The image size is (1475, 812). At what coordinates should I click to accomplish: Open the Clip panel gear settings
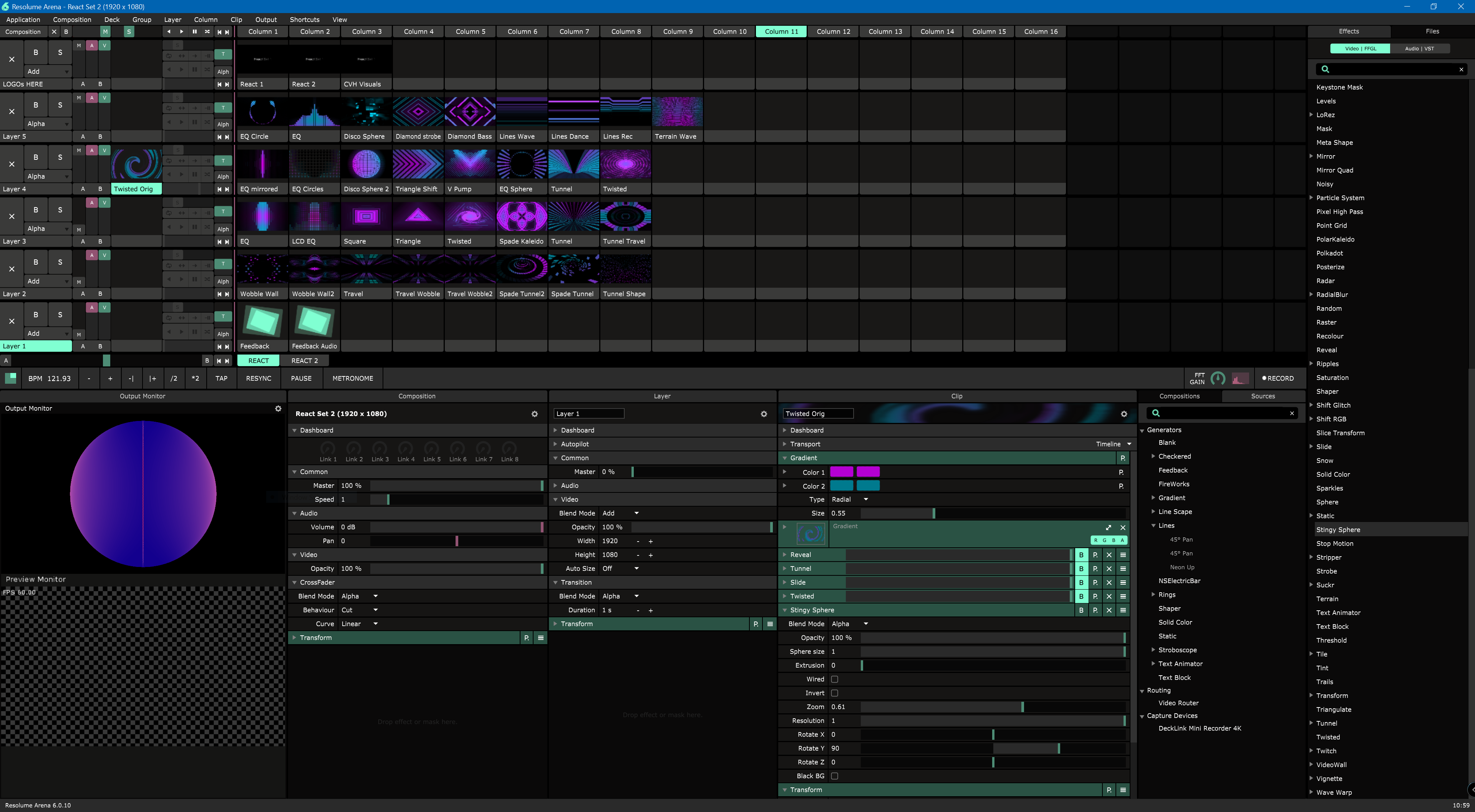pos(1124,413)
